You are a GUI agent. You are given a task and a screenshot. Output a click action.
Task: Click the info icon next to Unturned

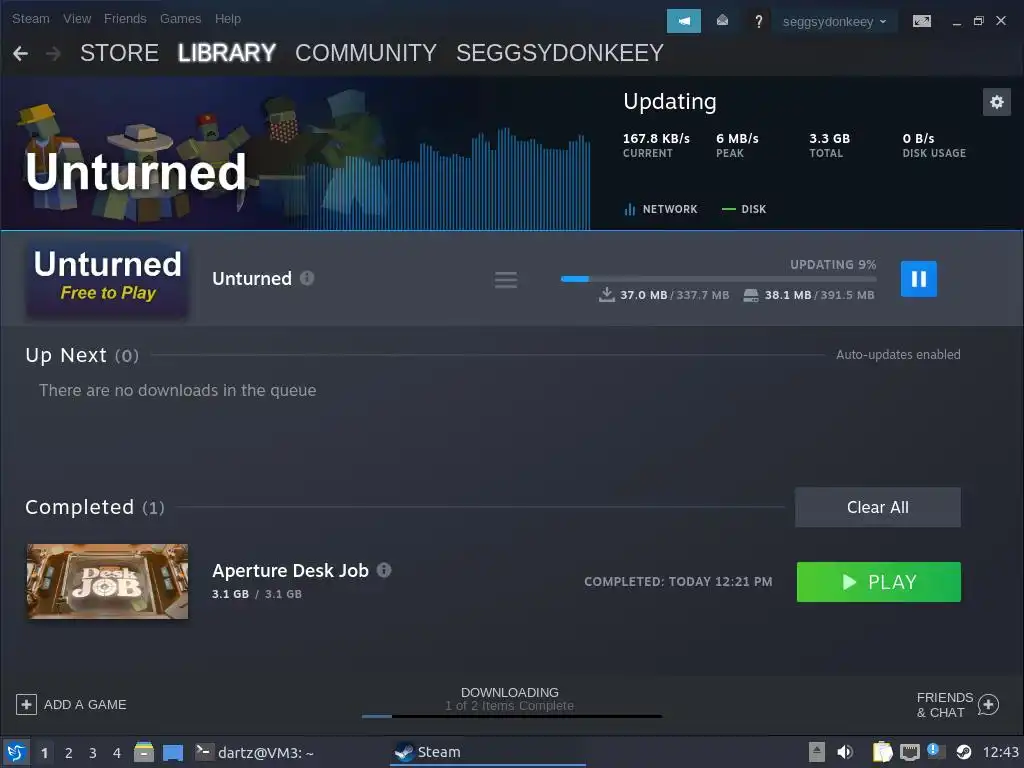coord(307,278)
